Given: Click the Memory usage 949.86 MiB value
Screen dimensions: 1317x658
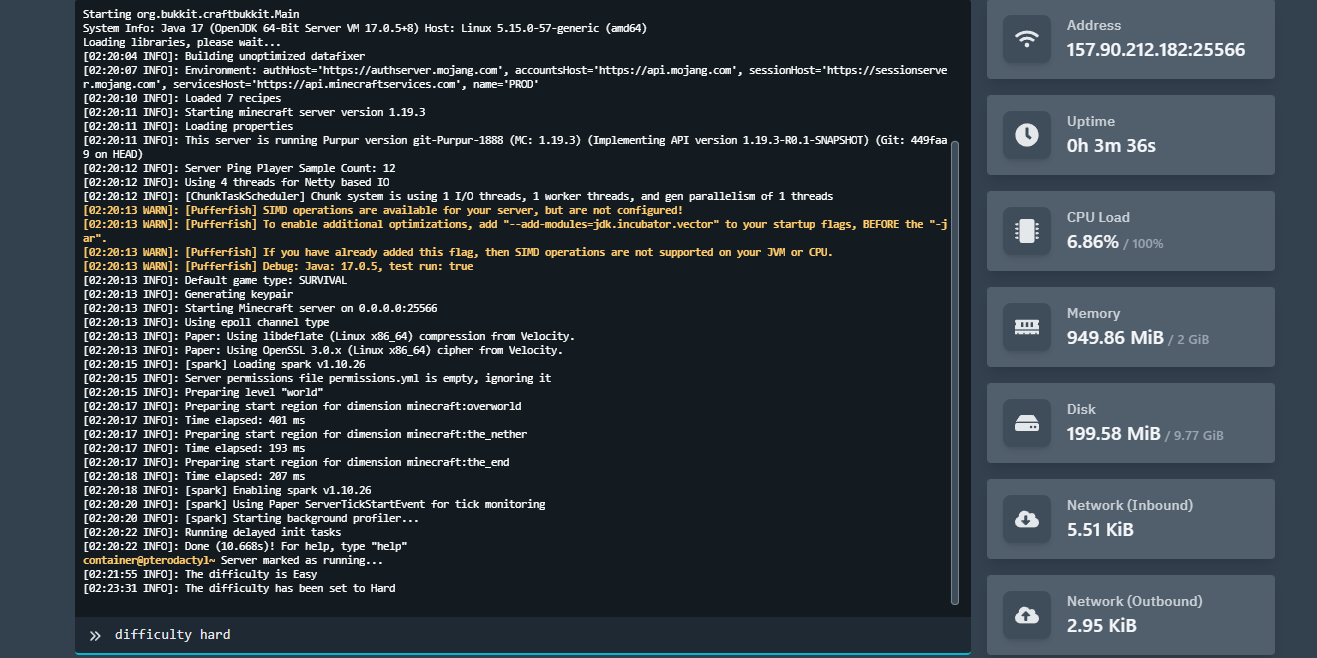Looking at the screenshot, I should pyautogui.click(x=1115, y=338).
